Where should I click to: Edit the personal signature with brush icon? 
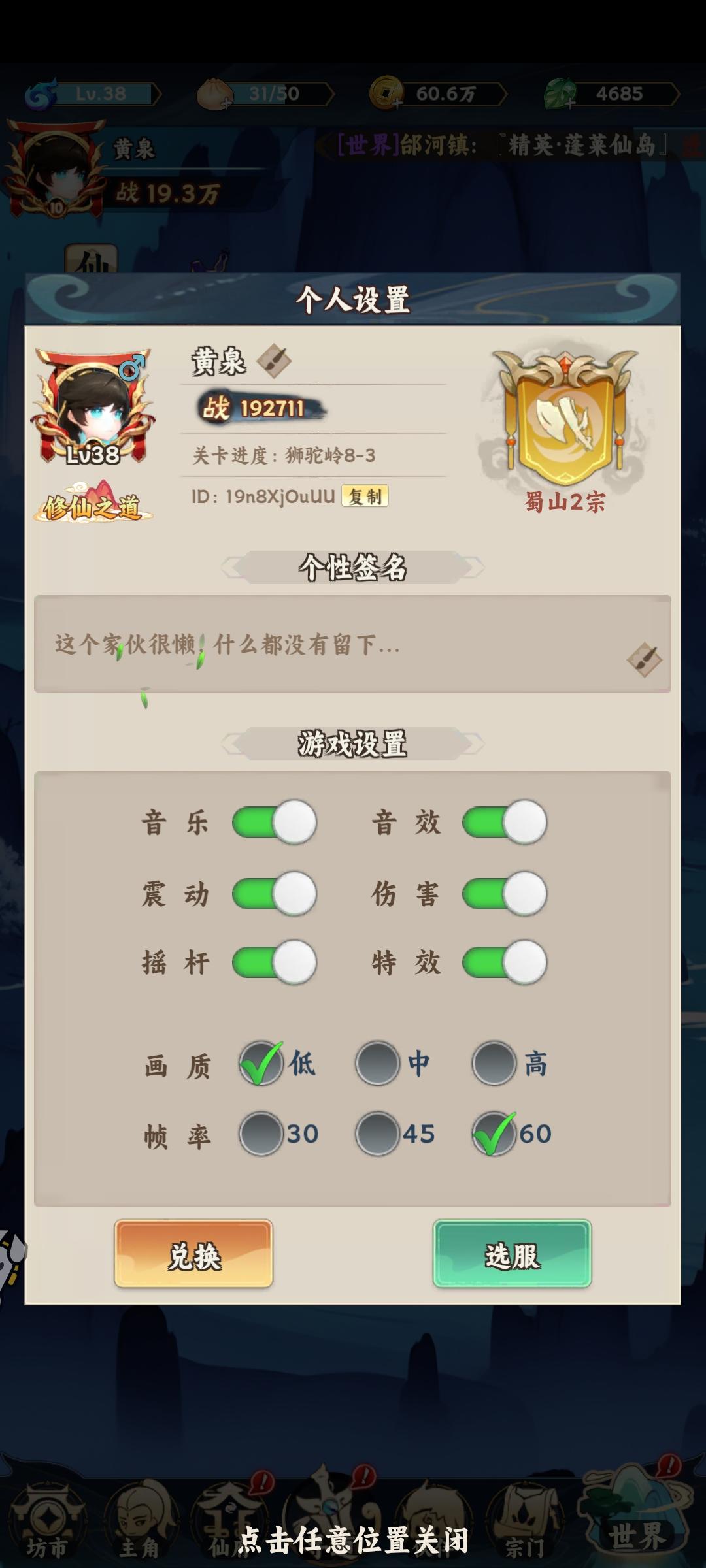pyautogui.click(x=644, y=659)
